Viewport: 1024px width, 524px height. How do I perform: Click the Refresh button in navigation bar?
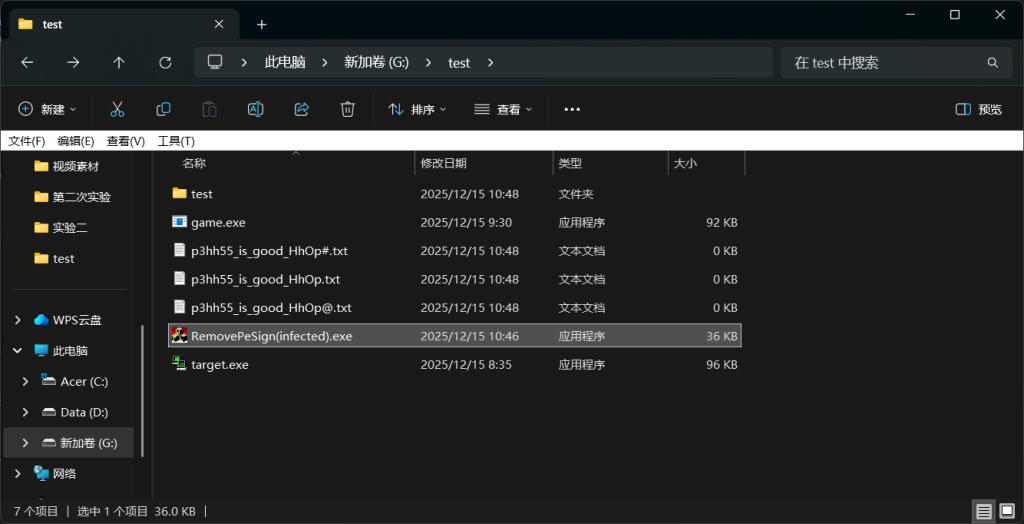click(165, 62)
